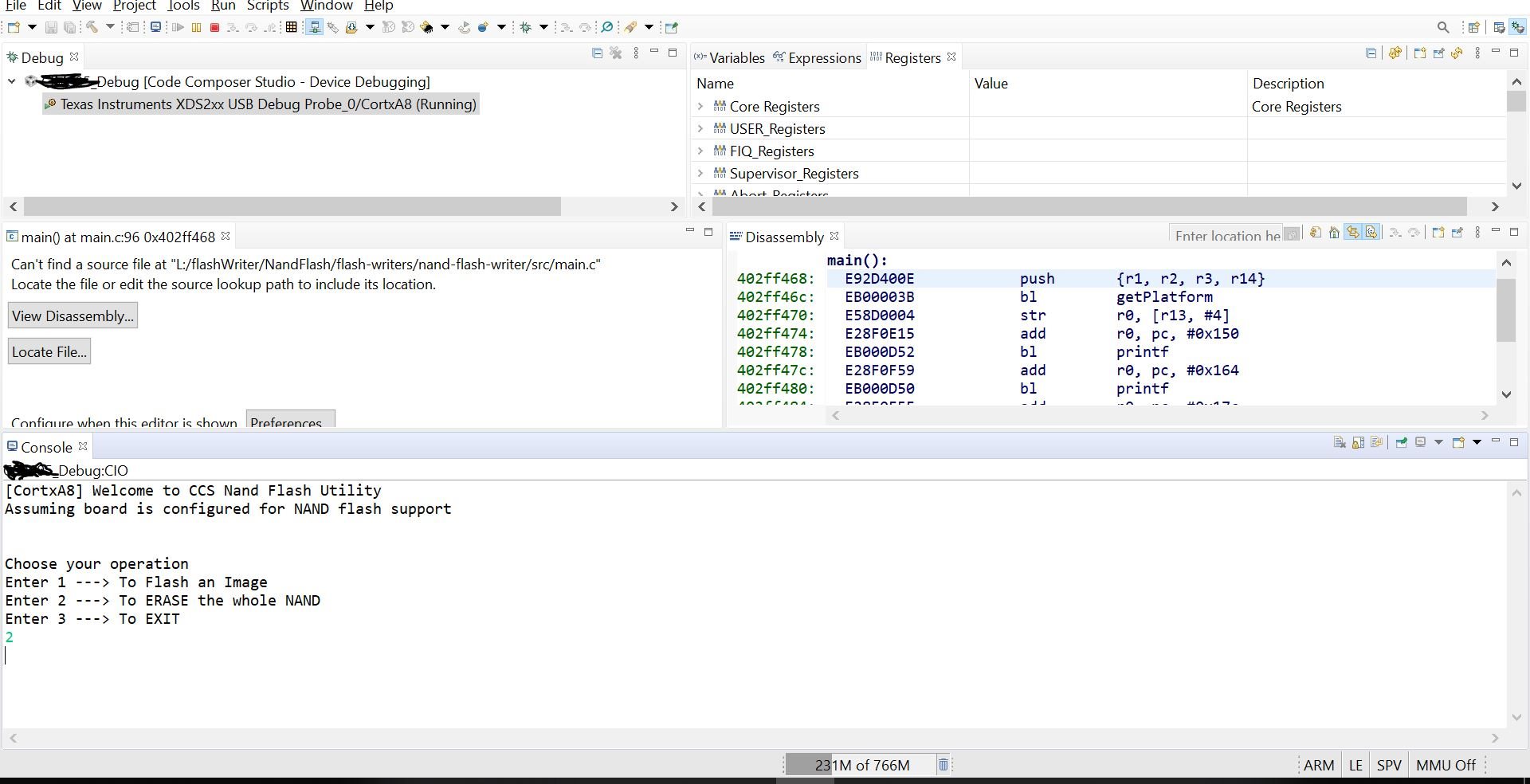Click the Resume icon on the main toolbar
Viewport: 1530px width, 784px height.
(x=178, y=27)
